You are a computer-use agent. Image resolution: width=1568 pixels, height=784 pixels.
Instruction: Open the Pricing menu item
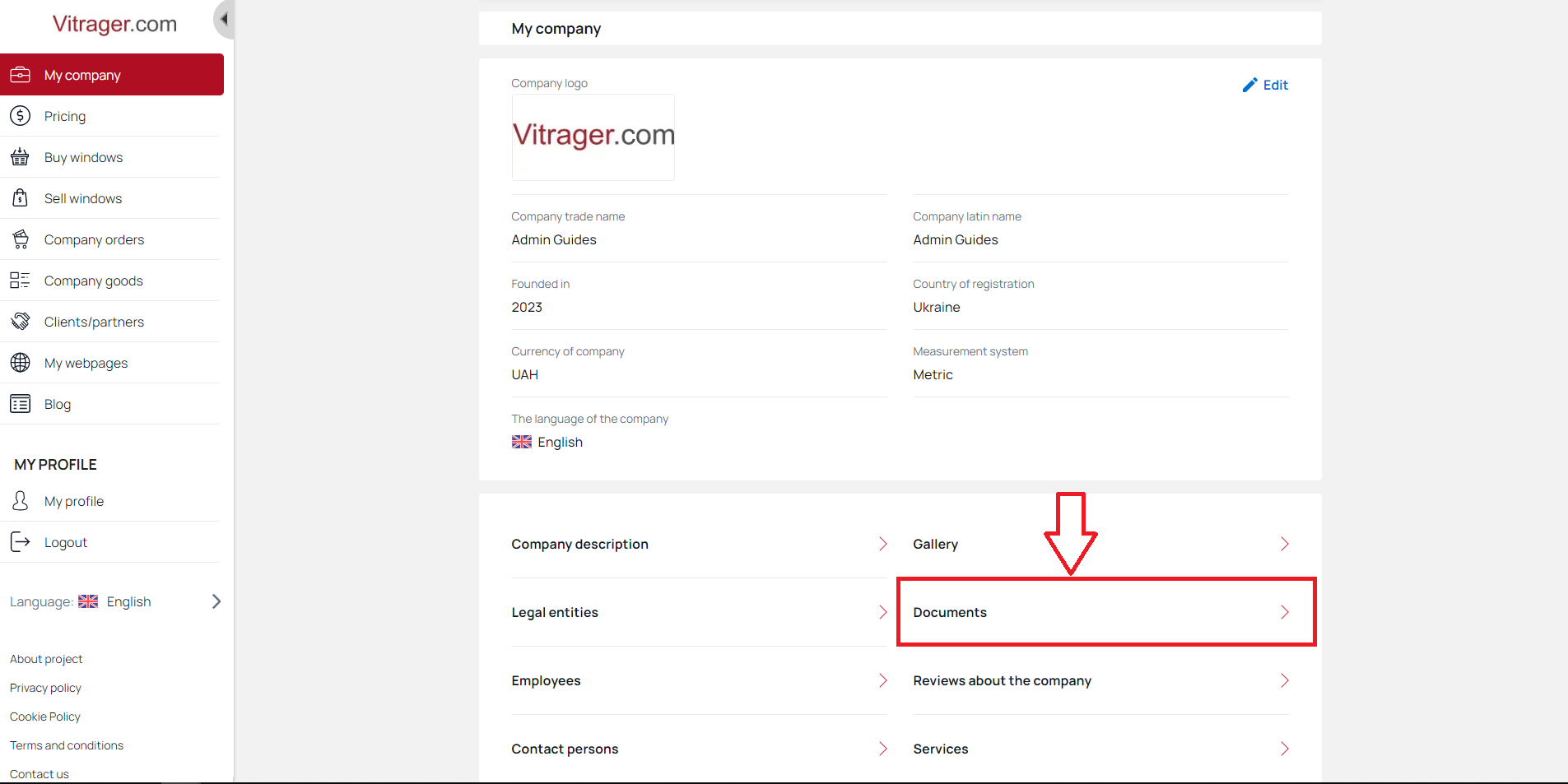point(112,116)
